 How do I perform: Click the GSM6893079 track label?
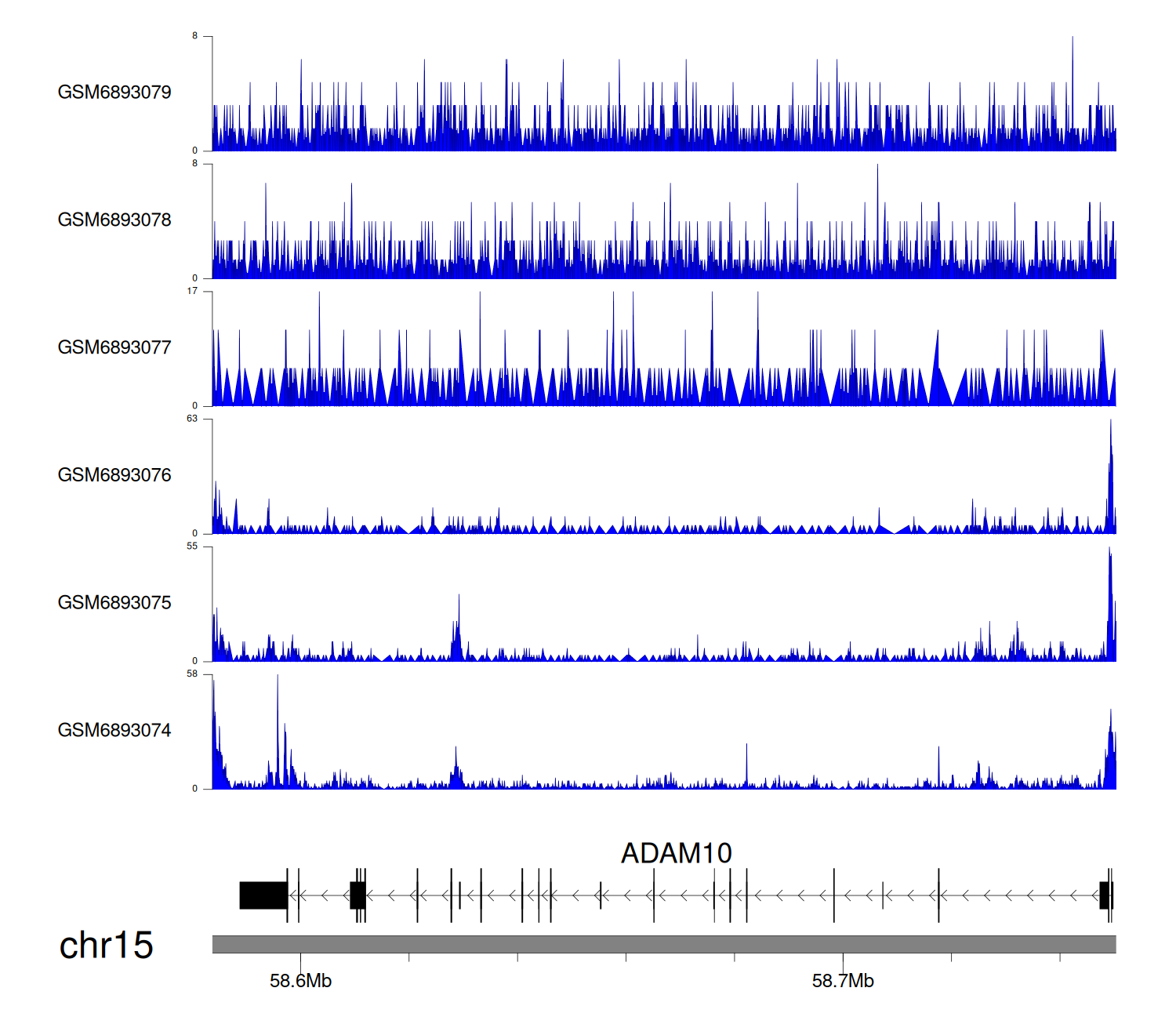pyautogui.click(x=114, y=93)
